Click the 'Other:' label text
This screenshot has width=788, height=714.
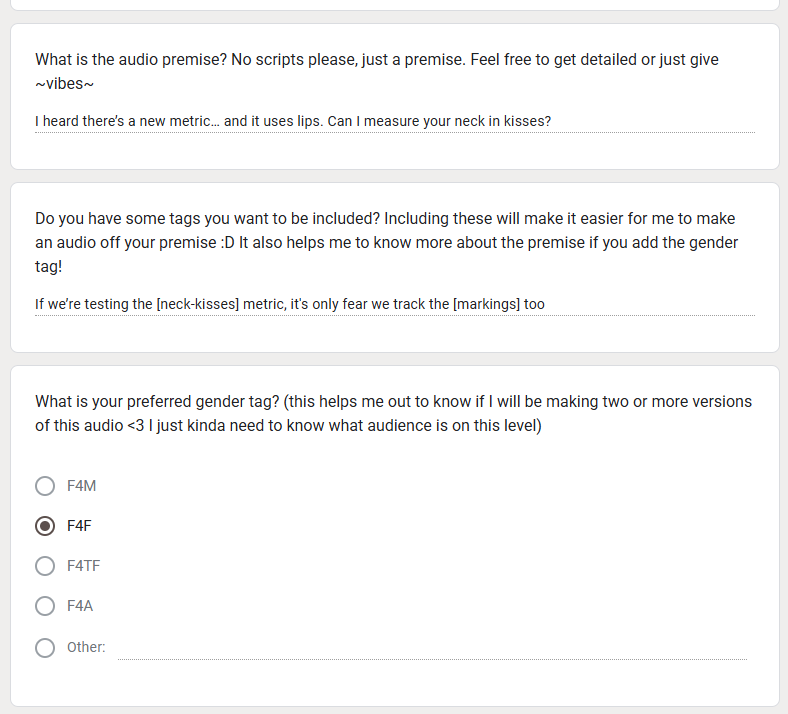[x=86, y=647]
